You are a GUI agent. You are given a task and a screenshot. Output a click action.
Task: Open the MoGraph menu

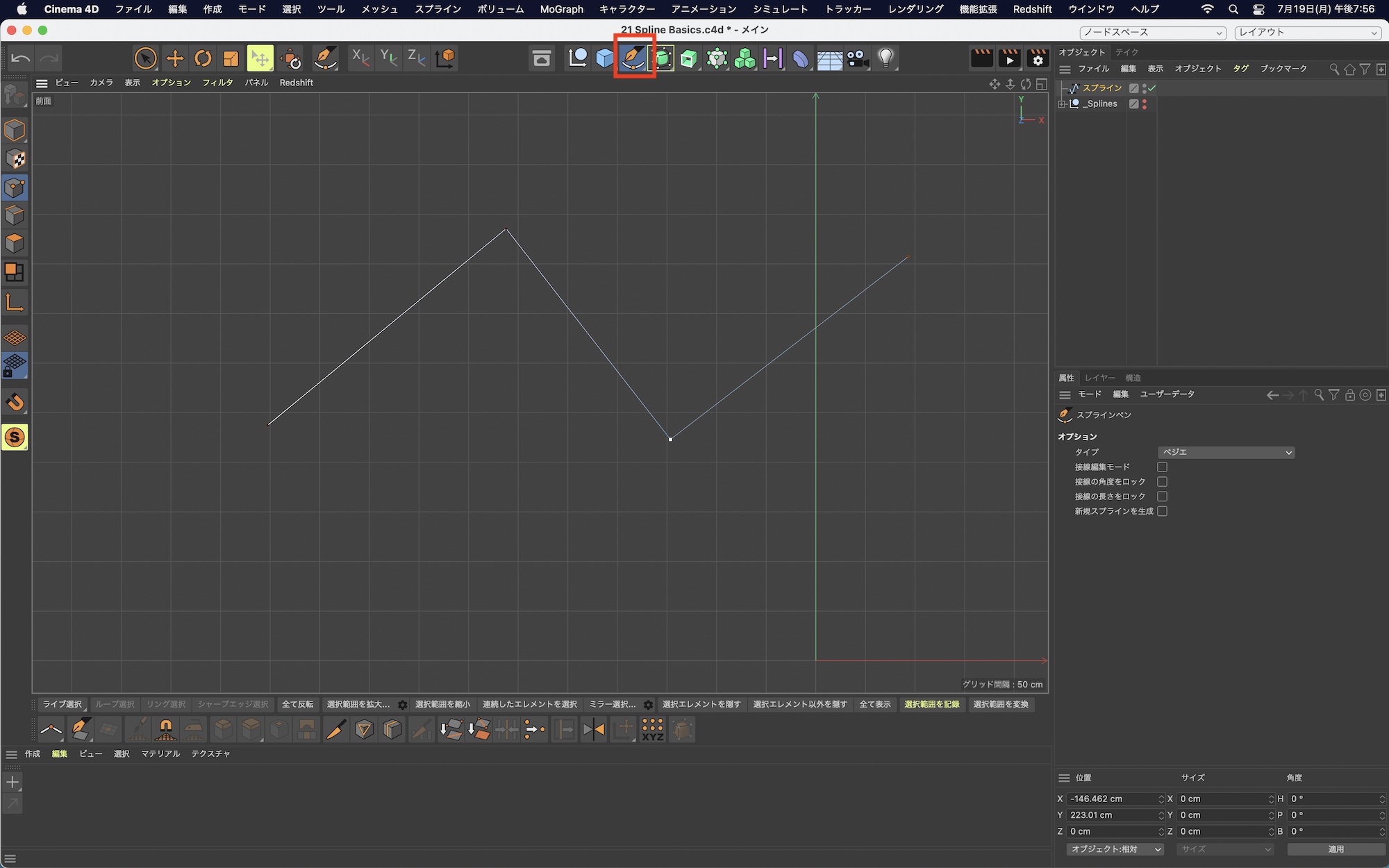pyautogui.click(x=561, y=9)
